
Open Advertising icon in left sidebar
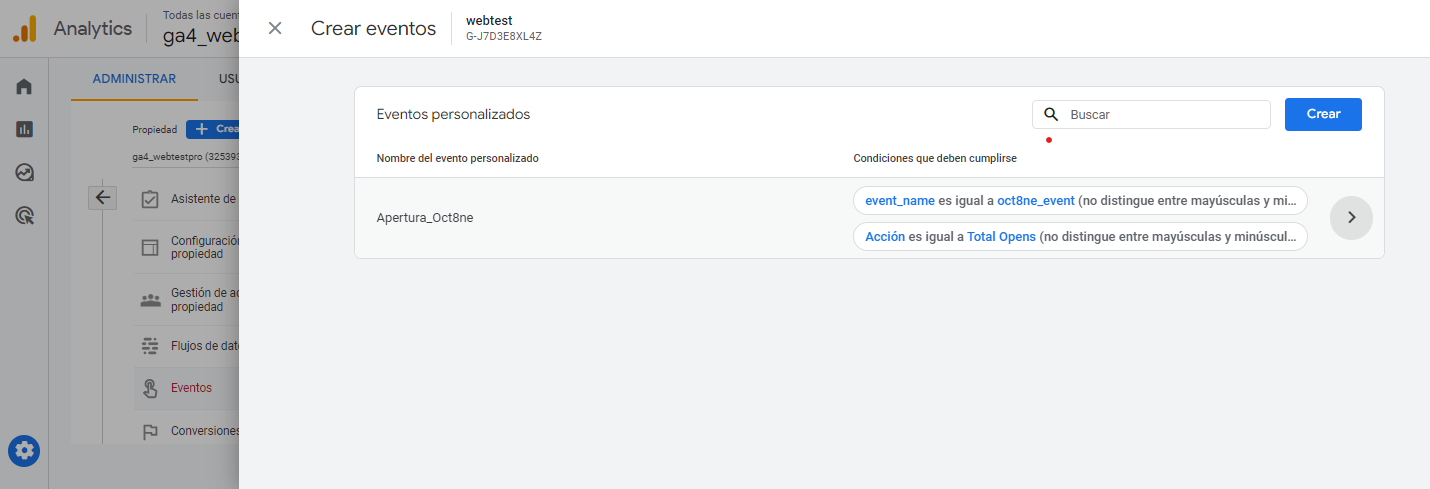(x=24, y=215)
